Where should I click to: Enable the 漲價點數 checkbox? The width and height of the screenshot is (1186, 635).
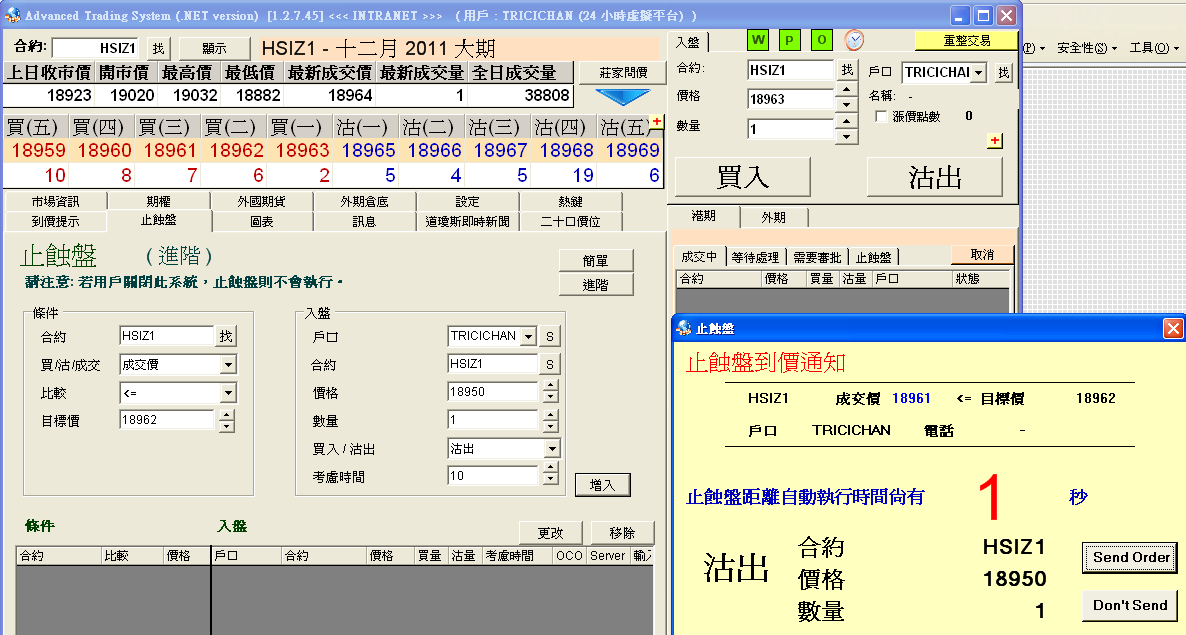(881, 117)
